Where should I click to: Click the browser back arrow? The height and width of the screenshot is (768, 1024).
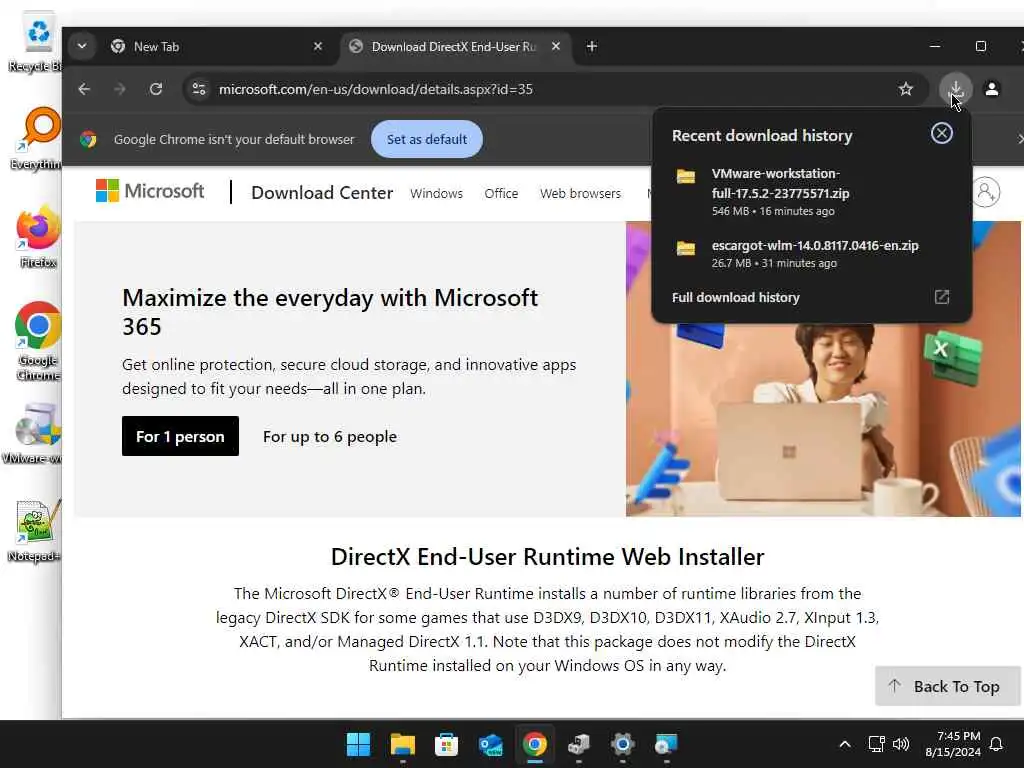(x=84, y=89)
